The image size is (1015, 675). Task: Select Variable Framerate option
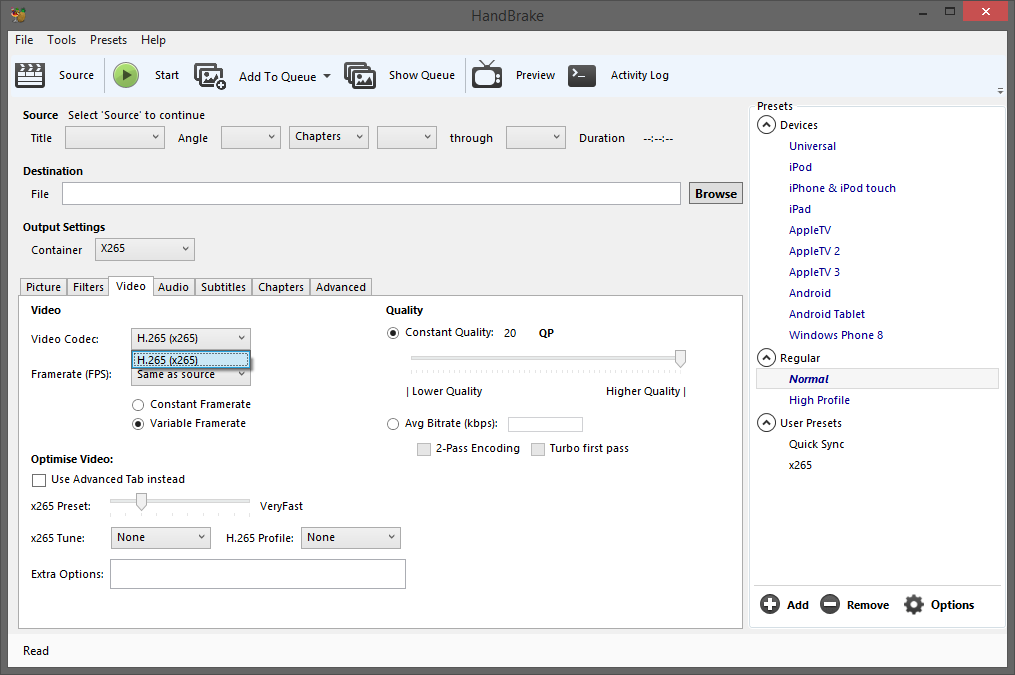138,424
